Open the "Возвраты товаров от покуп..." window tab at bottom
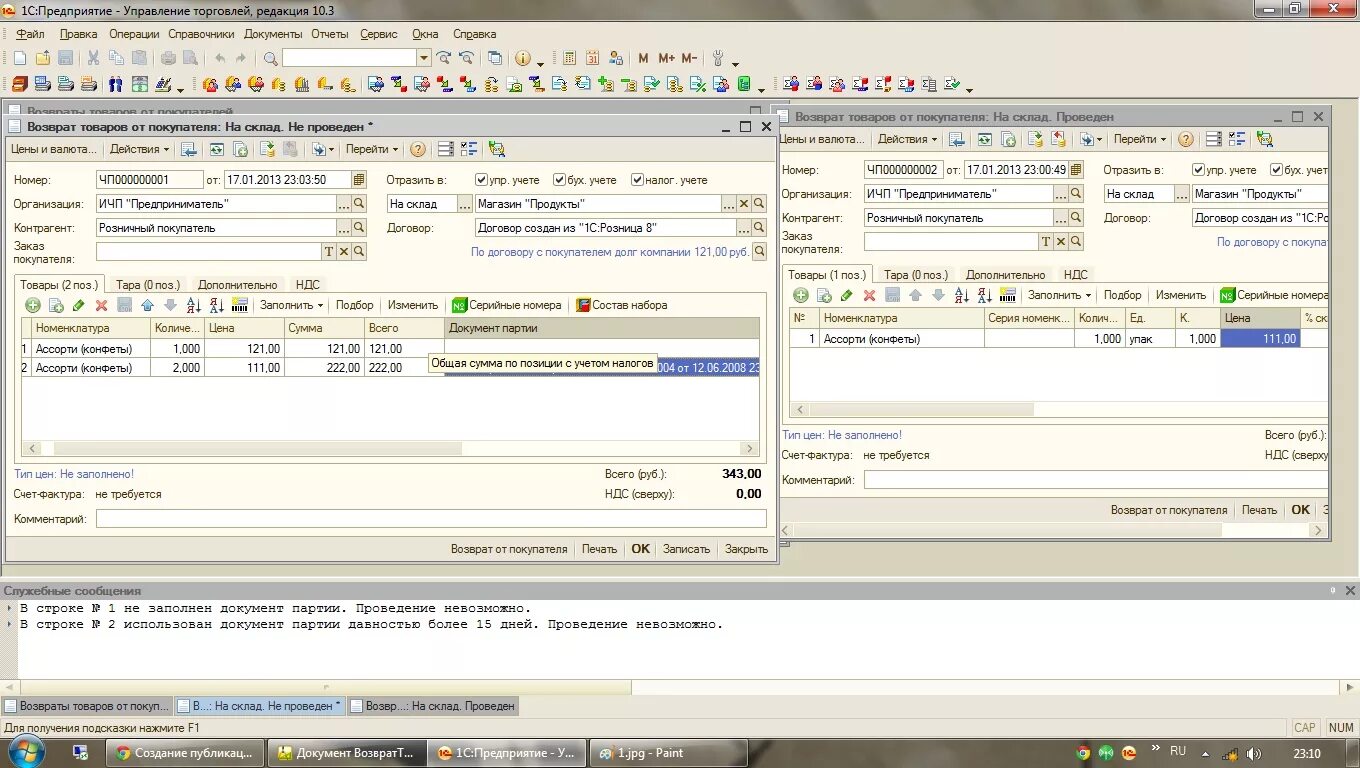Viewport: 1360px width, 768px height. pyautogui.click(x=87, y=706)
